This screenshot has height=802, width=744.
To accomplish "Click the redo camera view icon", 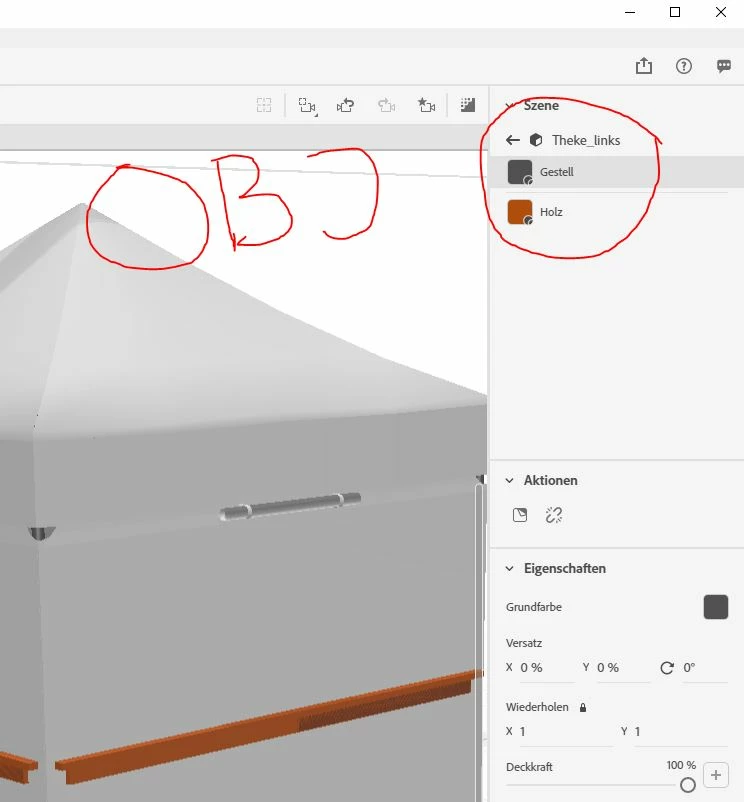I will [387, 105].
